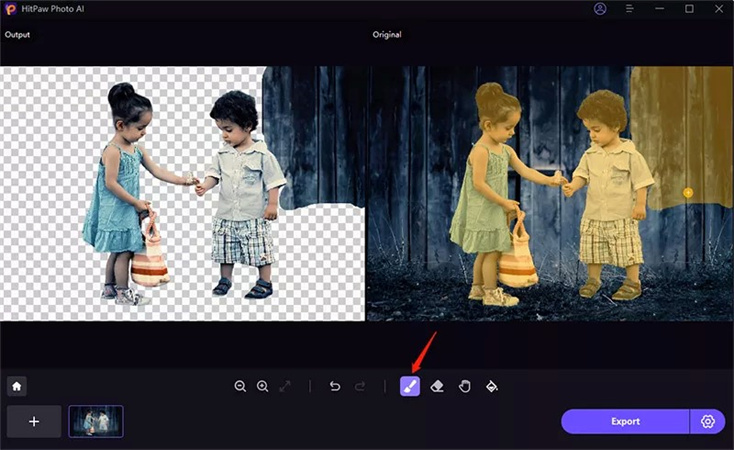The height and width of the screenshot is (450, 734).
Task: Click the HitPaw Photo AI logo
Action: tap(9, 8)
